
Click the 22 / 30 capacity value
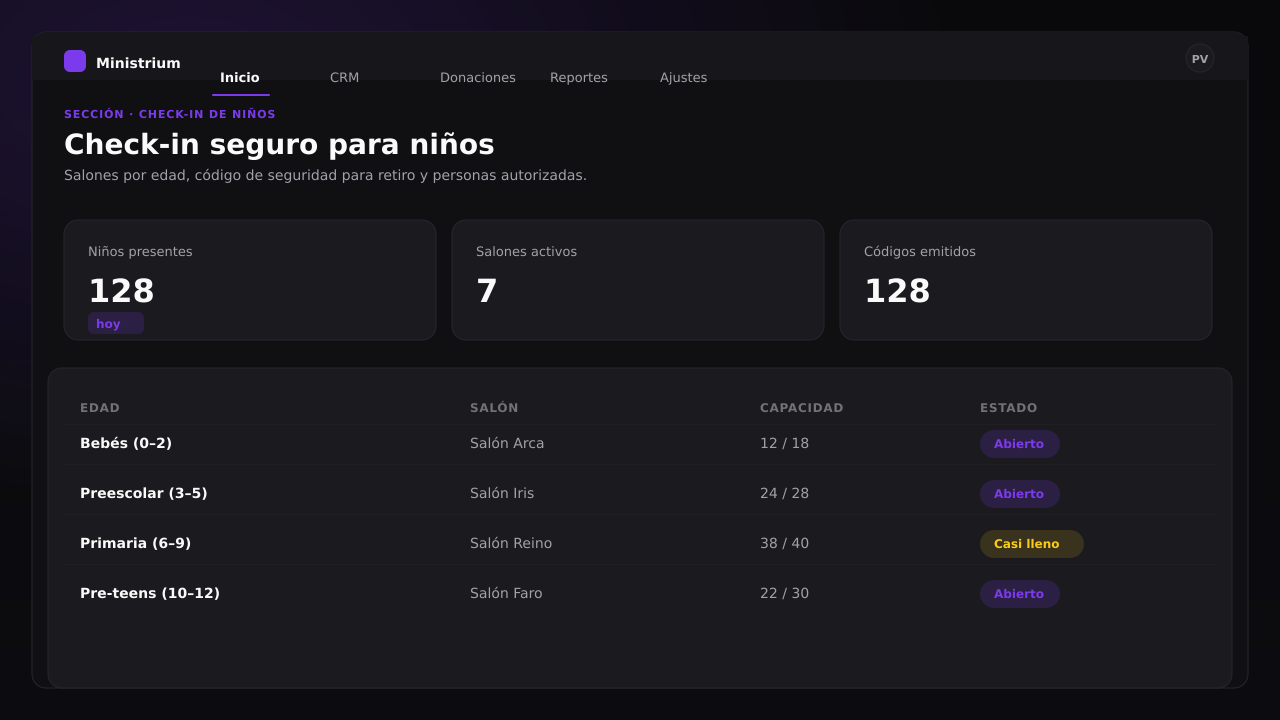(785, 593)
